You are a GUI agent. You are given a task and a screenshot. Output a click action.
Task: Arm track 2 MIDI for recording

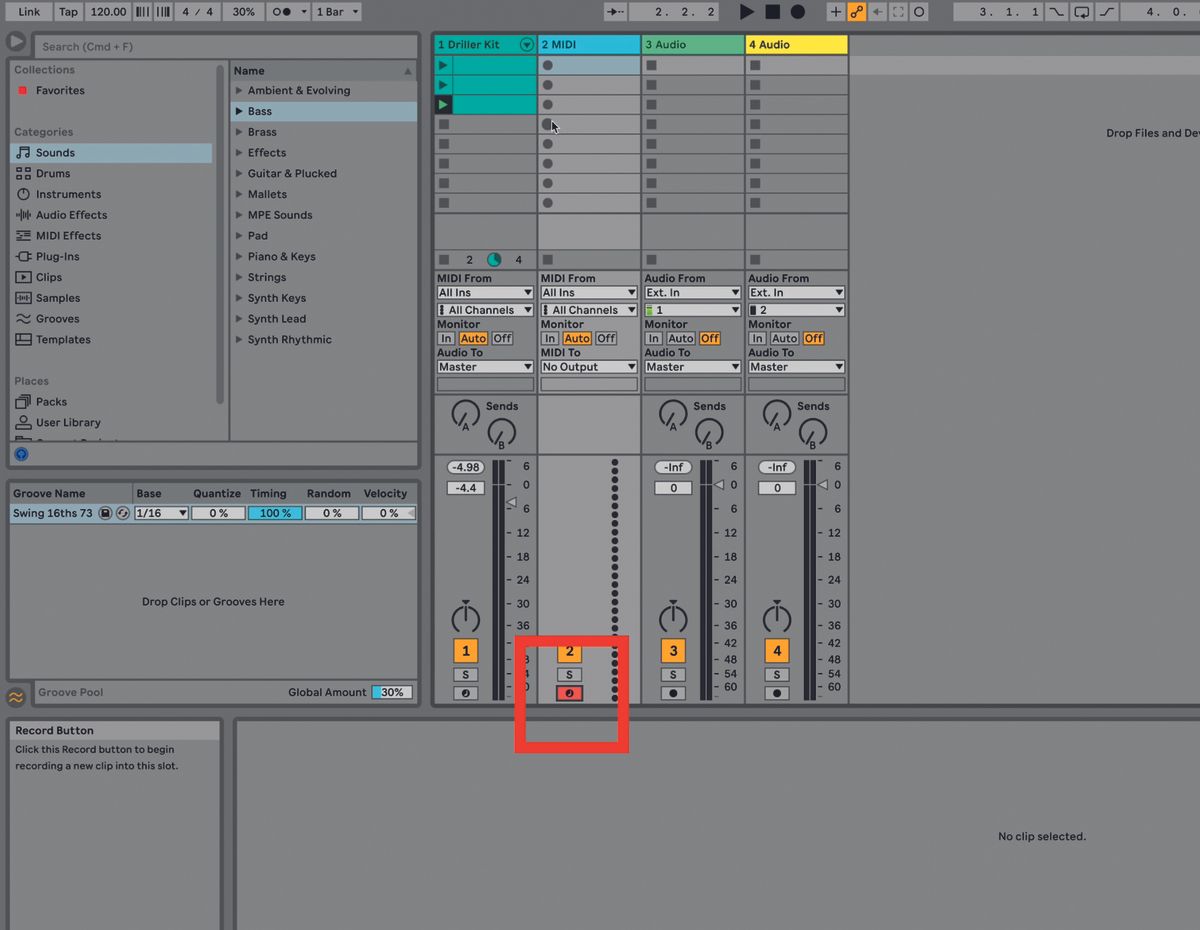click(x=569, y=693)
